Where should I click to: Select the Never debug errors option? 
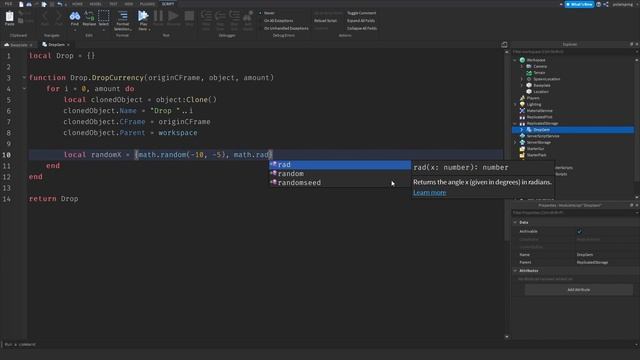point(269,13)
